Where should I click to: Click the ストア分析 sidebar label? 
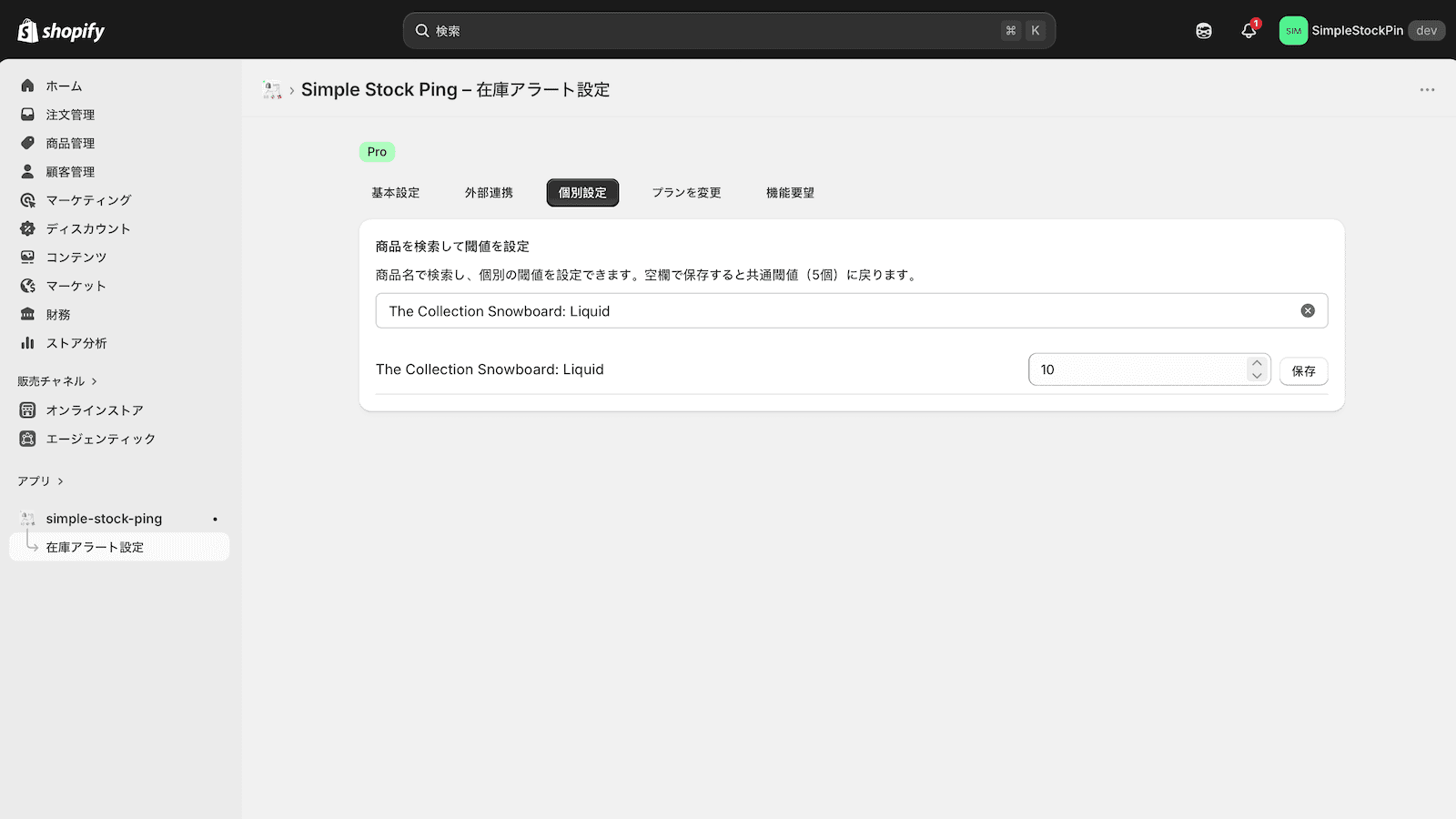pos(76,343)
